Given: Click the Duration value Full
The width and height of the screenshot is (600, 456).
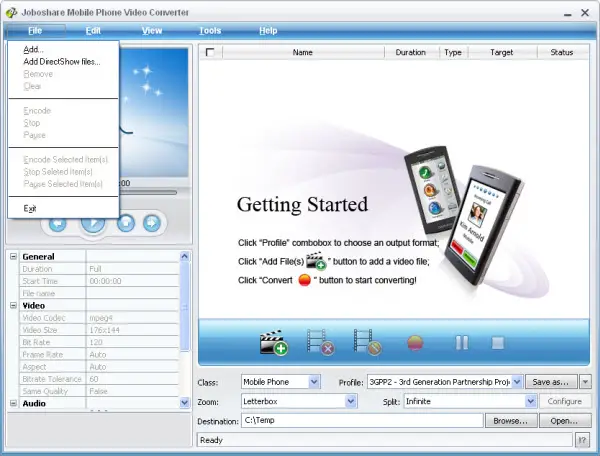Looking at the screenshot, I should click(x=132, y=269).
